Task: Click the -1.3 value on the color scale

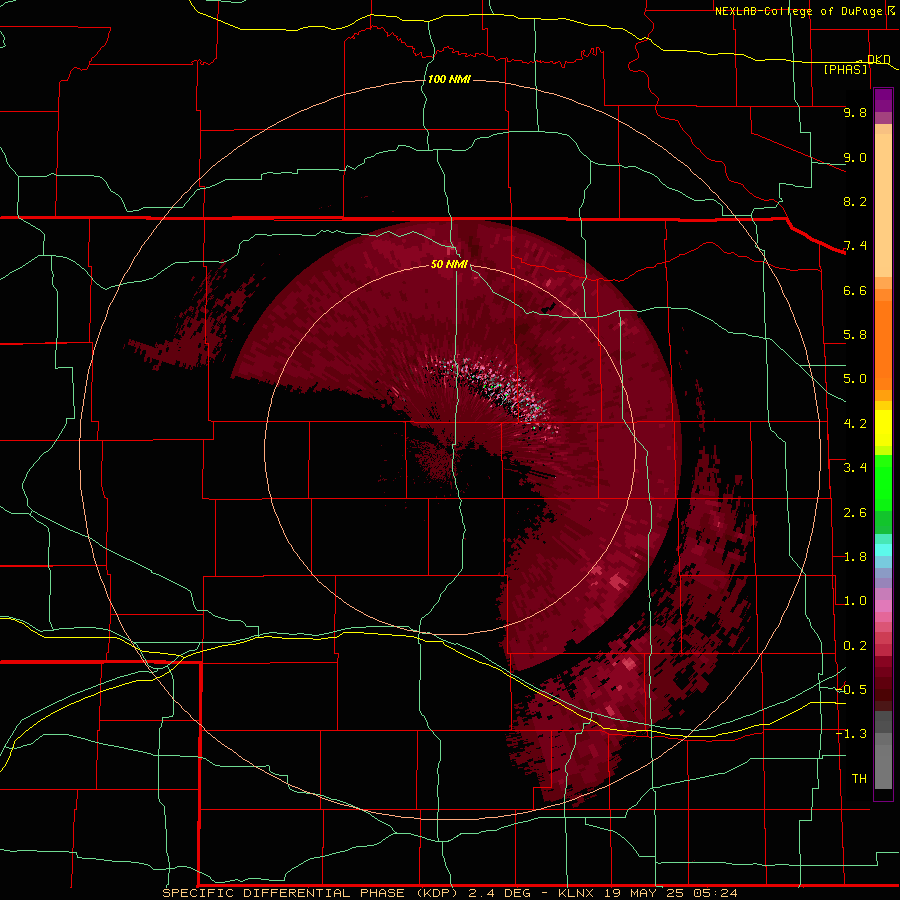Action: 852,734
